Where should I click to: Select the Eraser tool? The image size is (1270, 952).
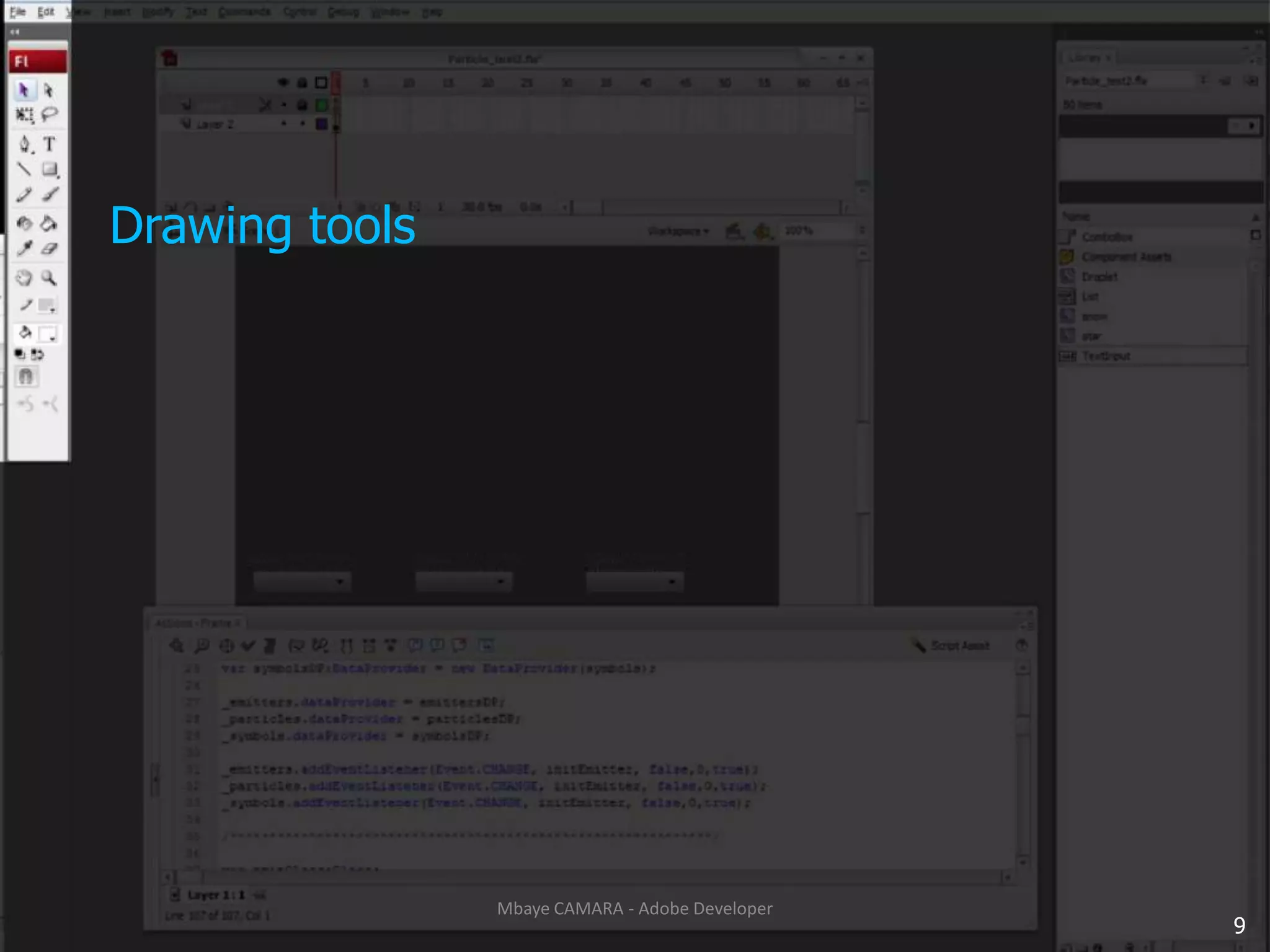pyautogui.click(x=49, y=249)
